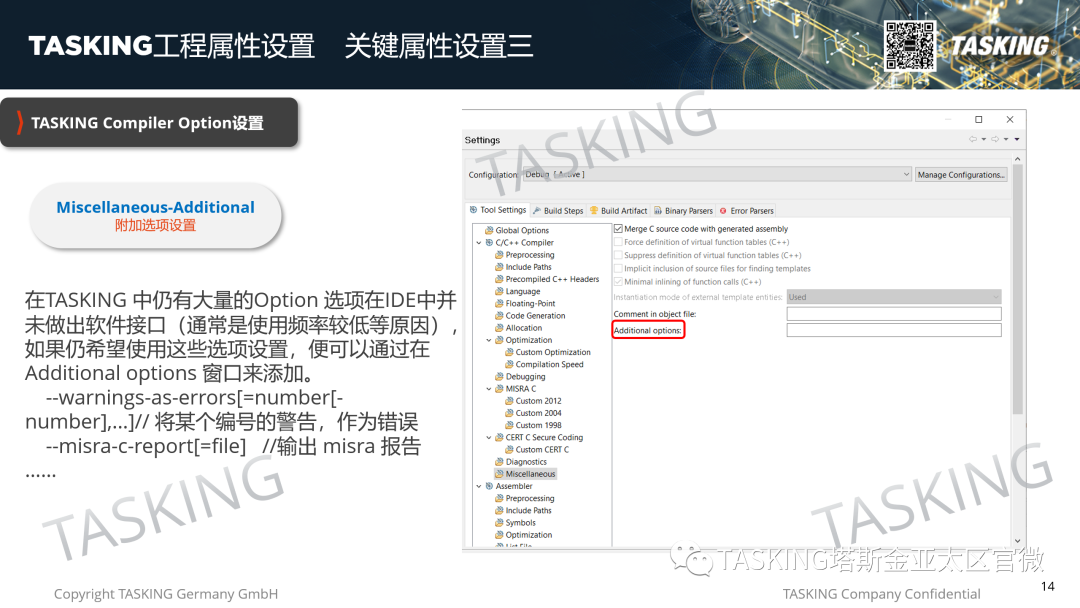The width and height of the screenshot is (1080, 608).
Task: Switch to the Build Steps tab
Action: [558, 211]
